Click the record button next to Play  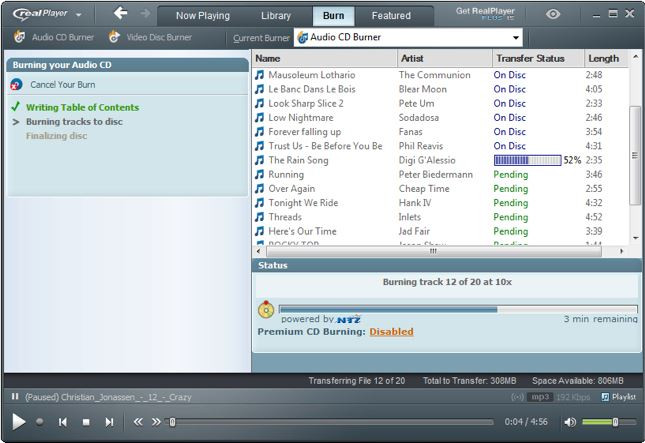40,422
